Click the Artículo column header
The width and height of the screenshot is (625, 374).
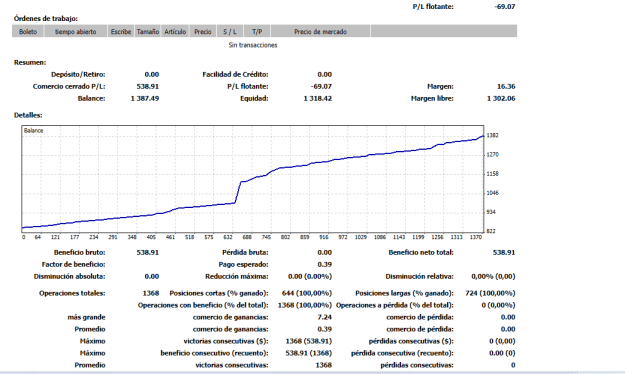pos(175,31)
